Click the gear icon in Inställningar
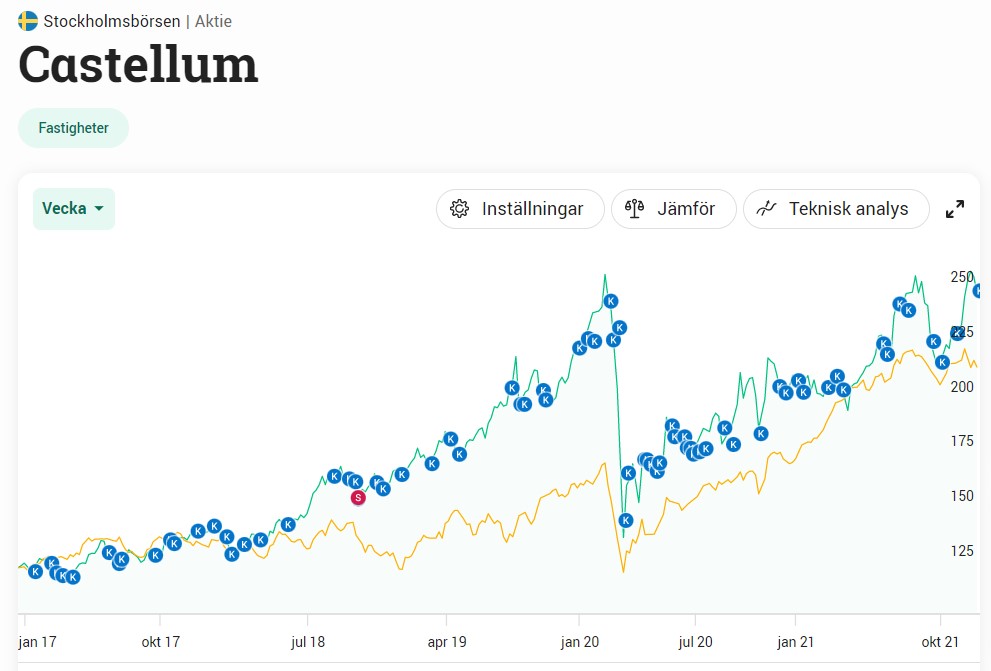Viewport: 991px width, 671px height. pos(460,209)
